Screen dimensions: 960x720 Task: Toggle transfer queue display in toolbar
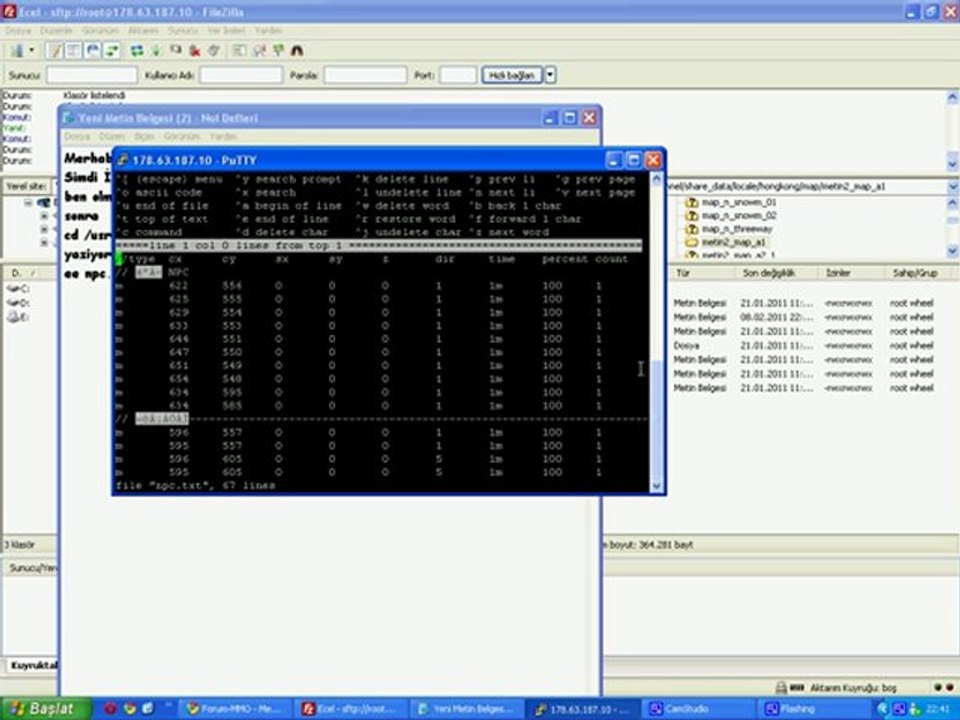point(111,51)
